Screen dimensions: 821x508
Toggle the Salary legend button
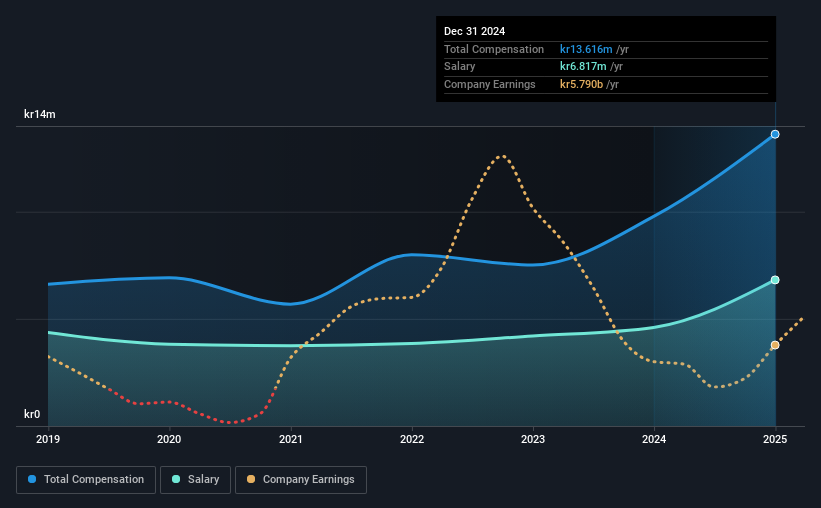[x=195, y=480]
